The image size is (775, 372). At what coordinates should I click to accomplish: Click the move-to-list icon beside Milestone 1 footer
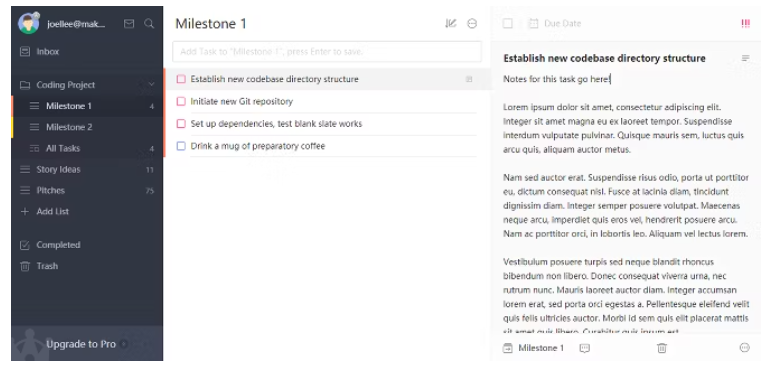pos(508,348)
